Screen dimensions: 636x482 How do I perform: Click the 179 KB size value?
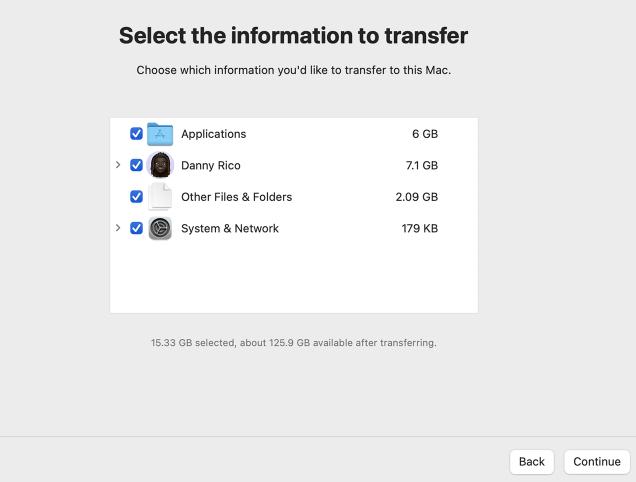[x=419, y=228]
